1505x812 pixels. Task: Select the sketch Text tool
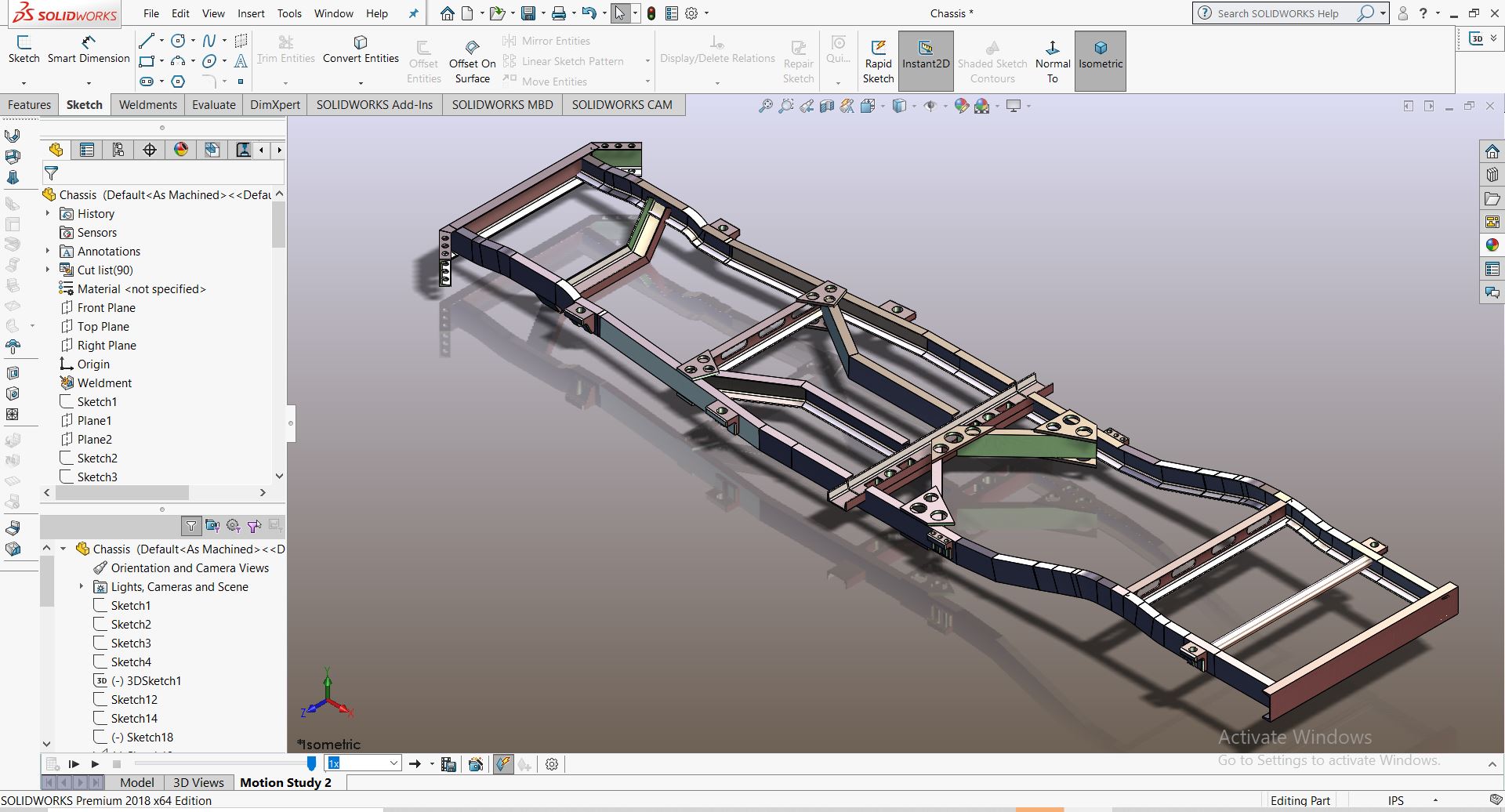coord(241,61)
